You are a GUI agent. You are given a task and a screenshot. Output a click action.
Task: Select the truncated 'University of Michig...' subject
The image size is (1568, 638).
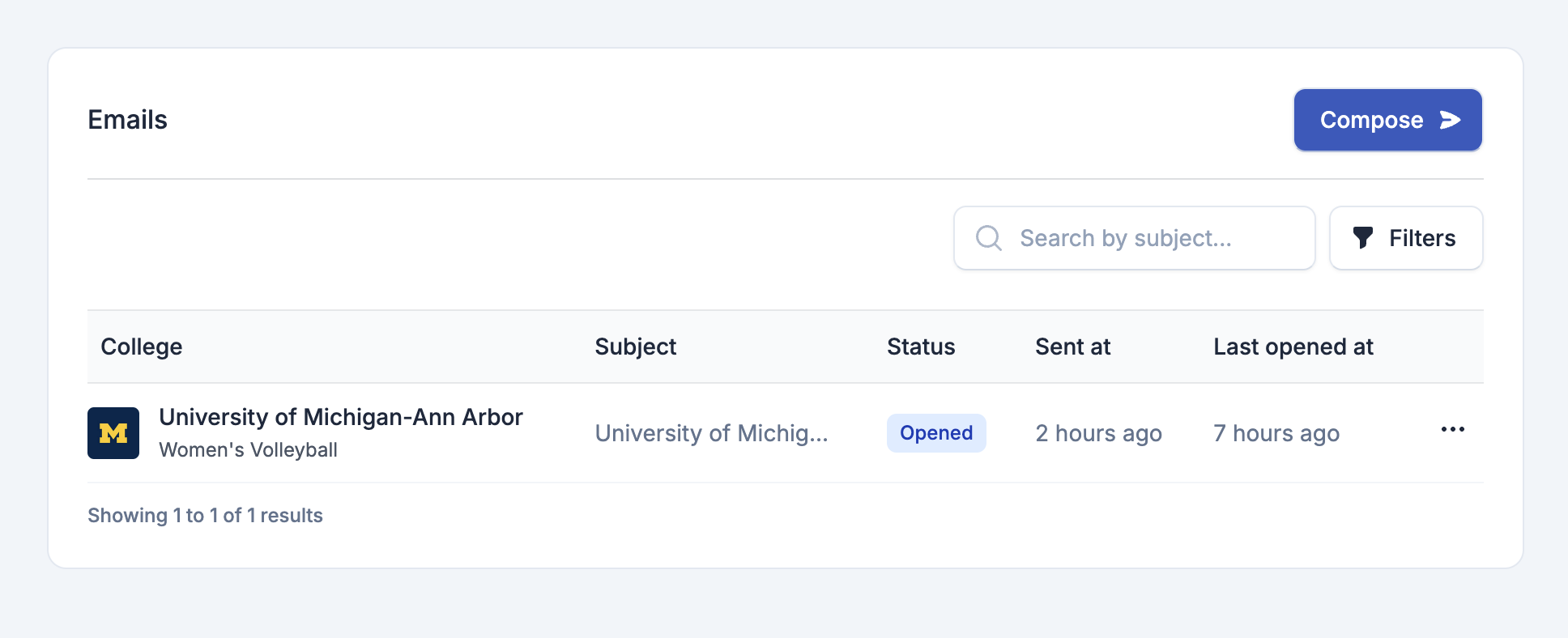point(711,433)
